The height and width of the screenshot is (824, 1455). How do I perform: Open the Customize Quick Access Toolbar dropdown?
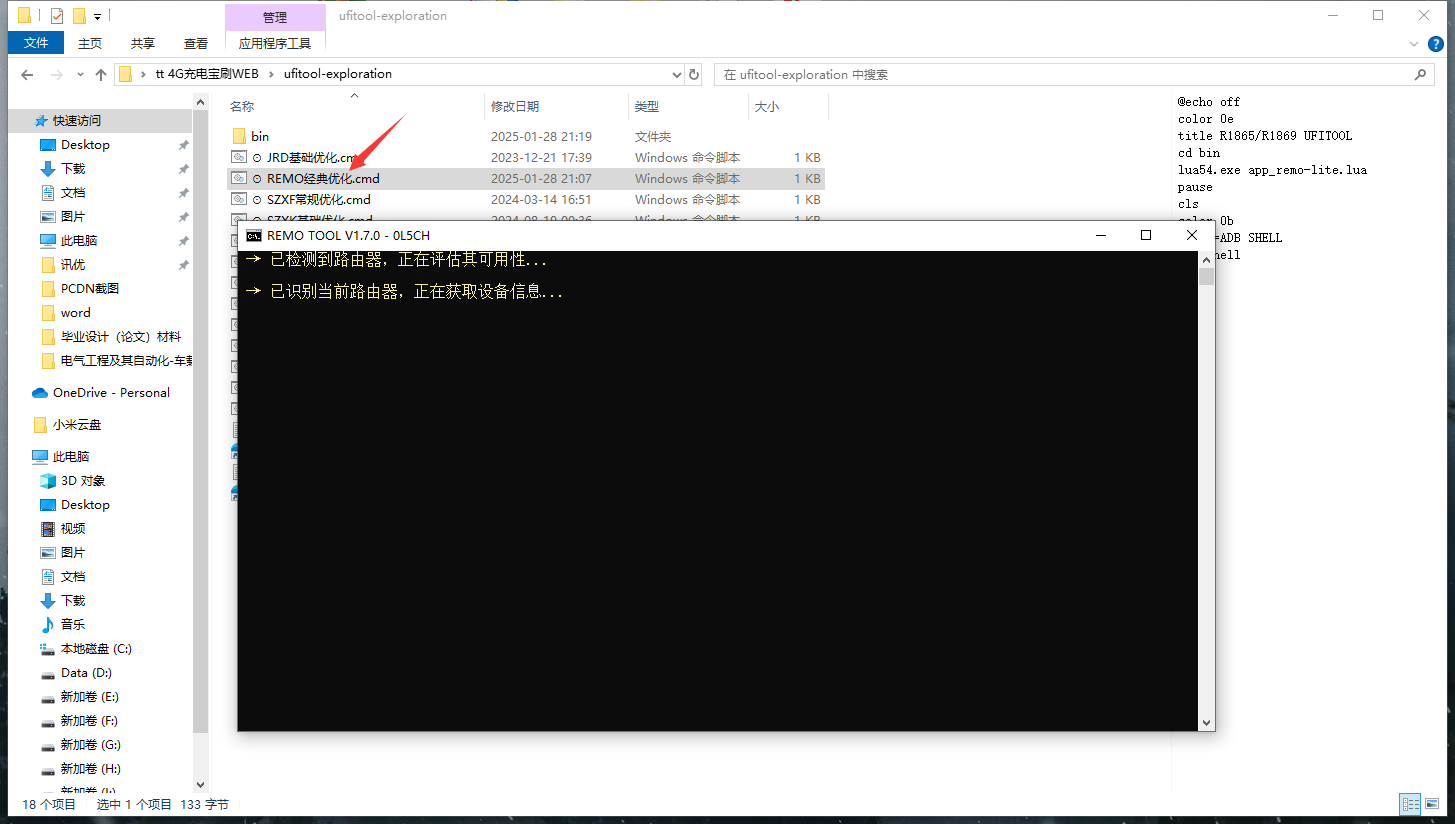click(98, 16)
